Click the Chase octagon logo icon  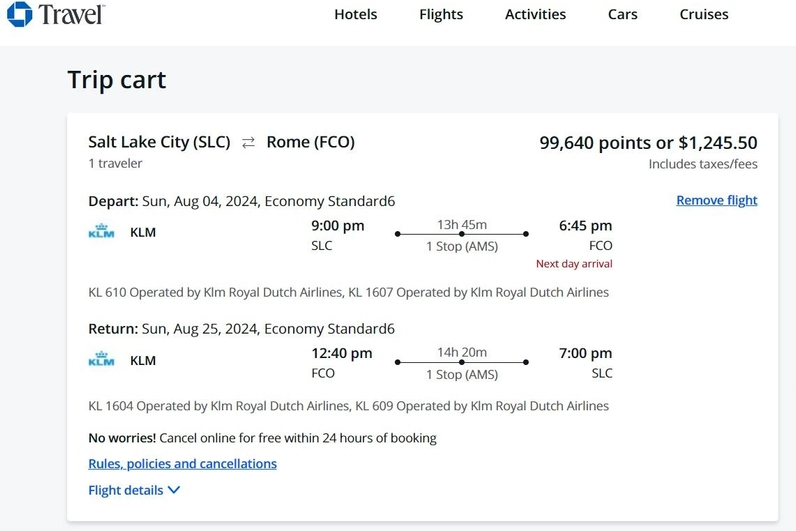(19, 14)
